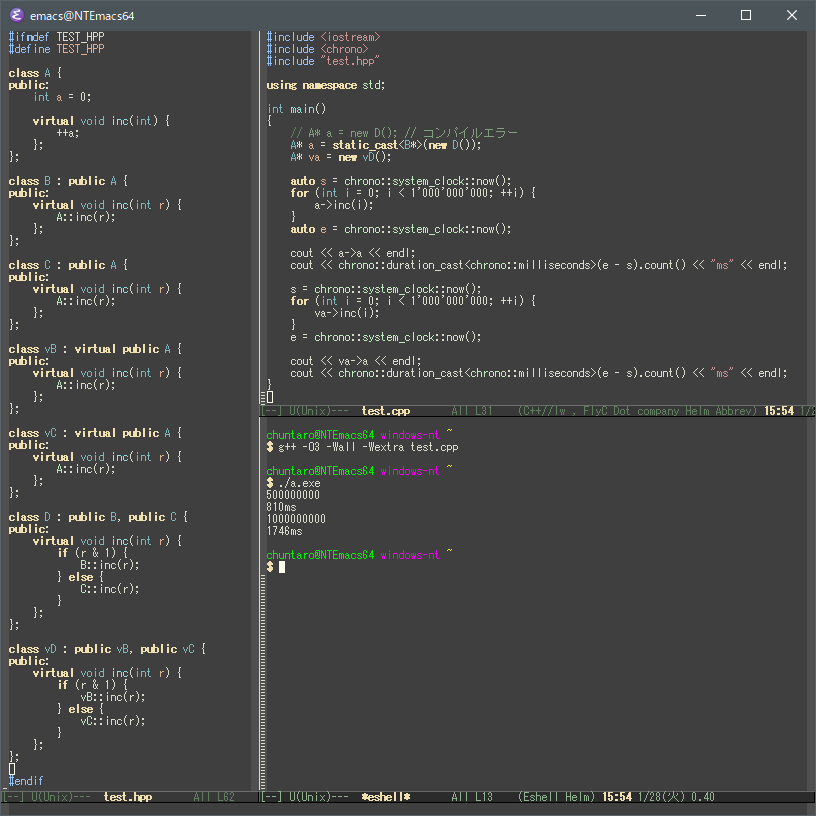Click the Emacs icon in title bar

17,15
